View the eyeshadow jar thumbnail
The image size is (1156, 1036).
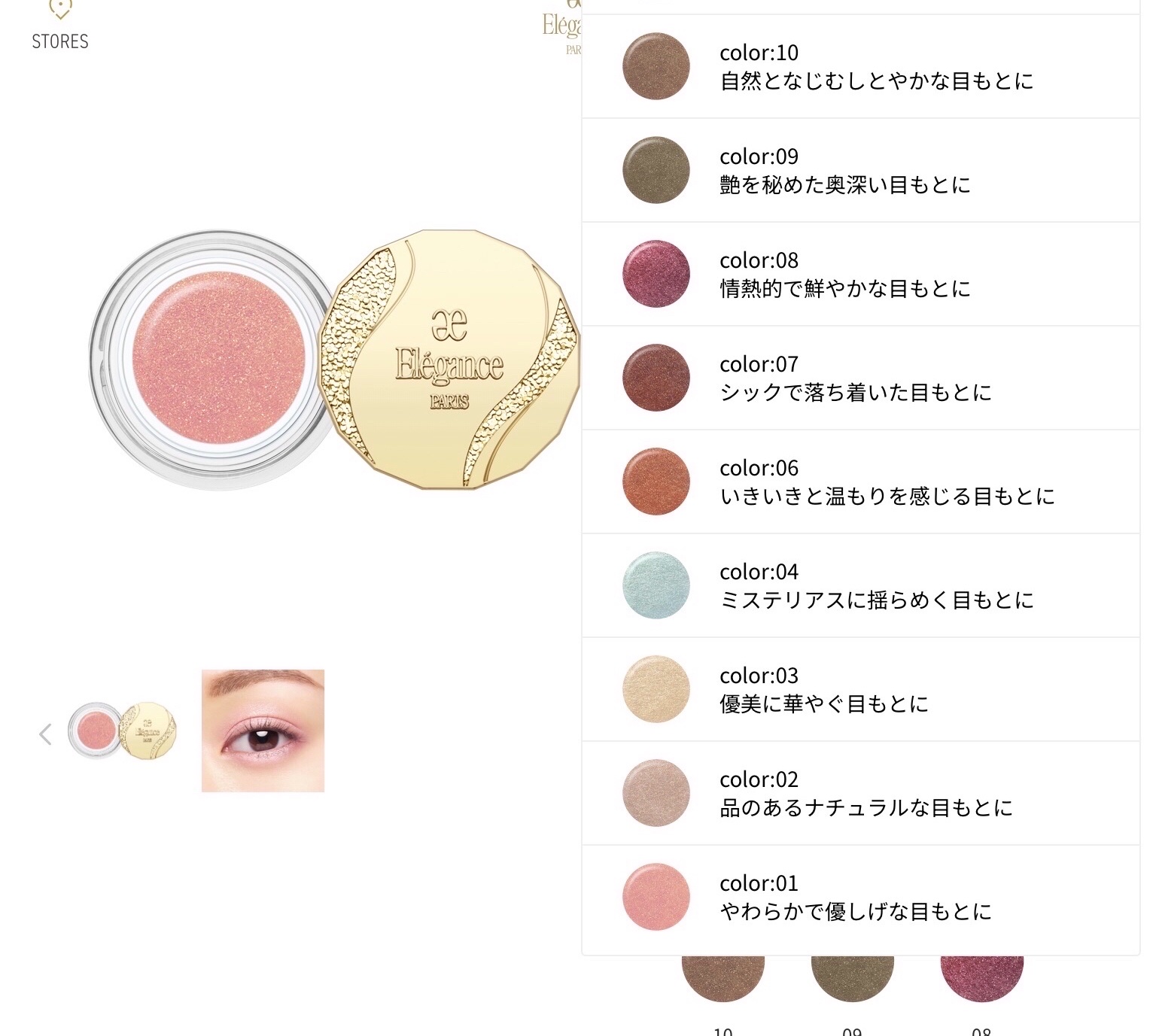click(x=123, y=731)
